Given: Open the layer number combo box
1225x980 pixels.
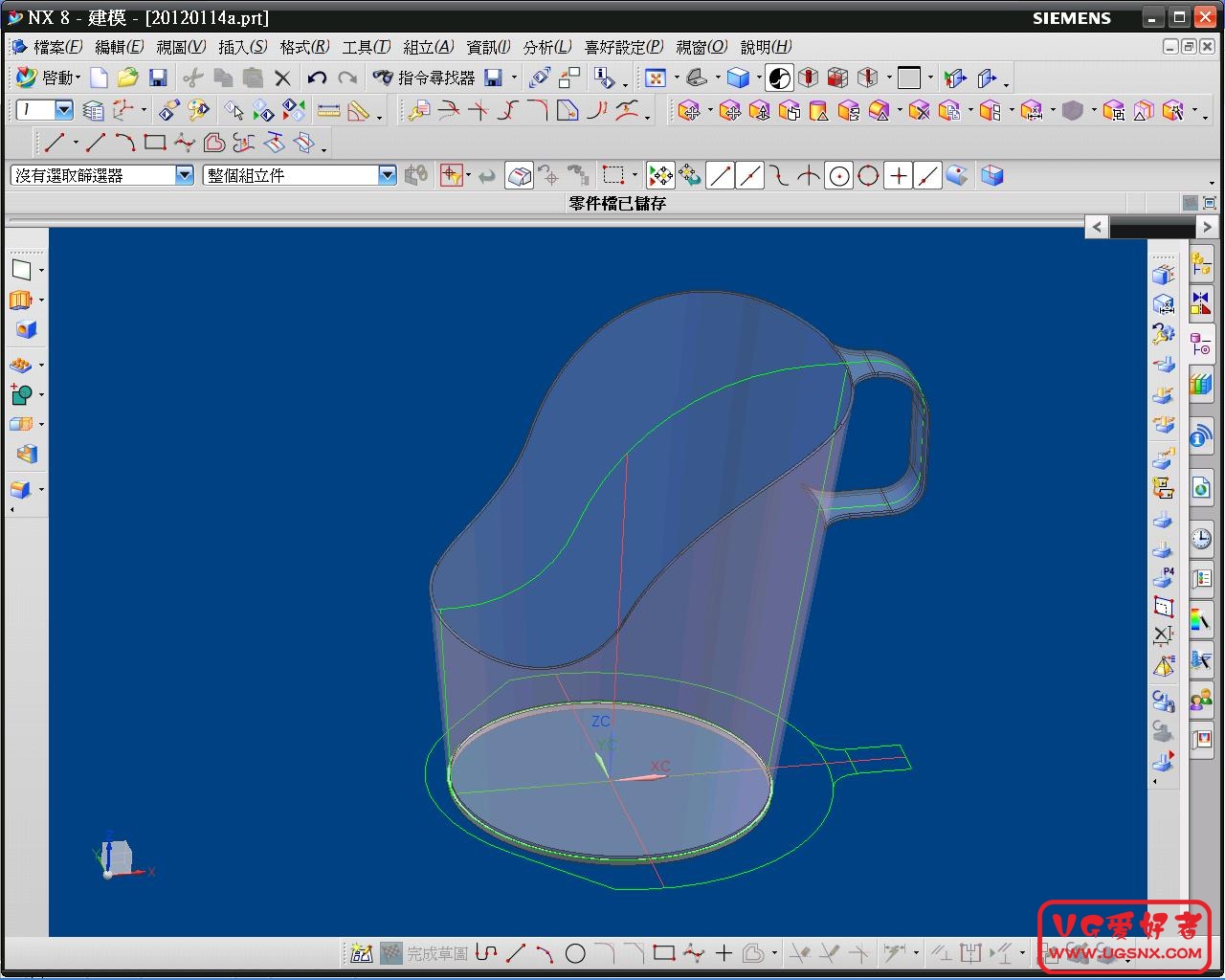Looking at the screenshot, I should click(x=45, y=110).
